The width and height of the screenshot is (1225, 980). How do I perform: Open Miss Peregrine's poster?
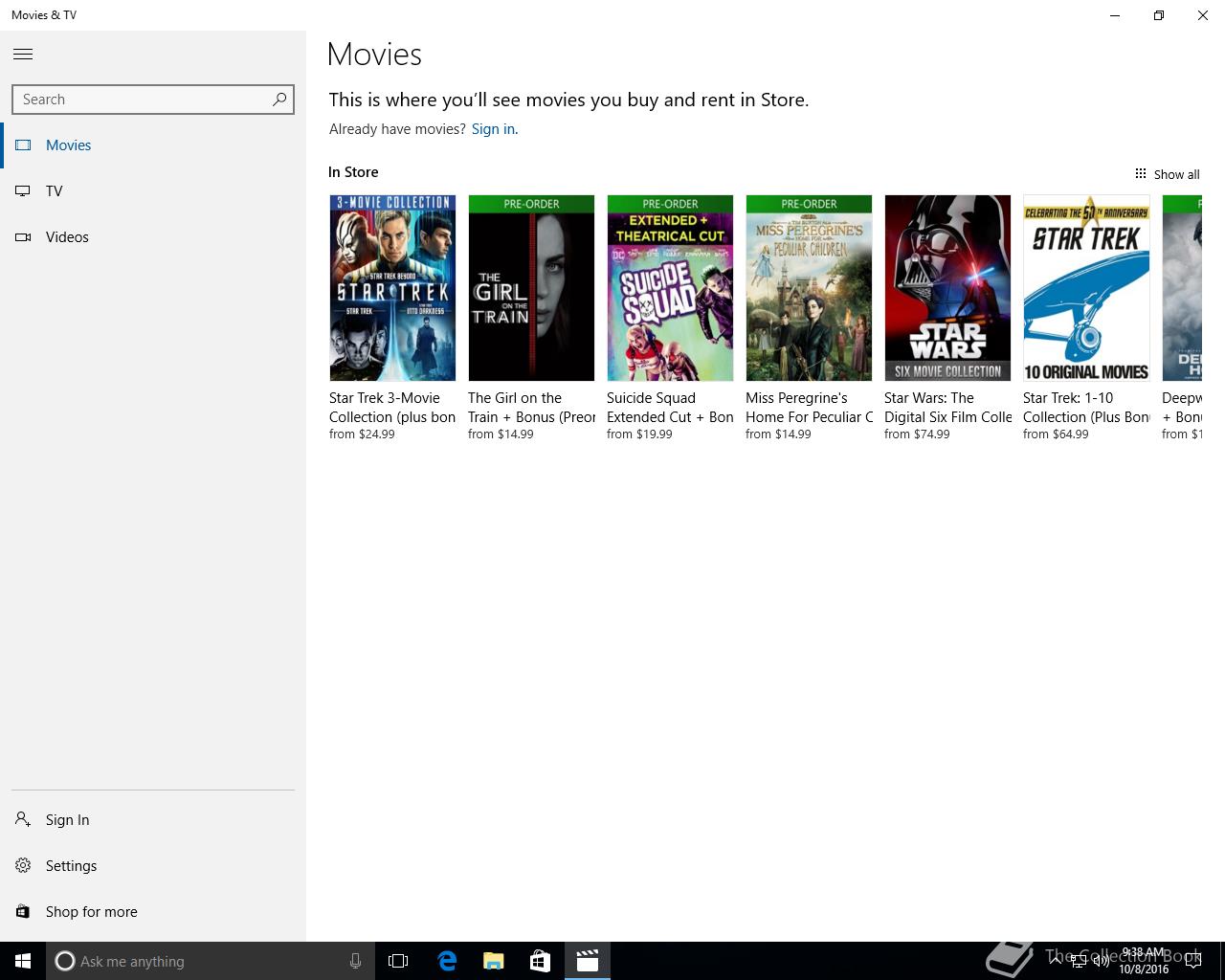pyautogui.click(x=809, y=288)
